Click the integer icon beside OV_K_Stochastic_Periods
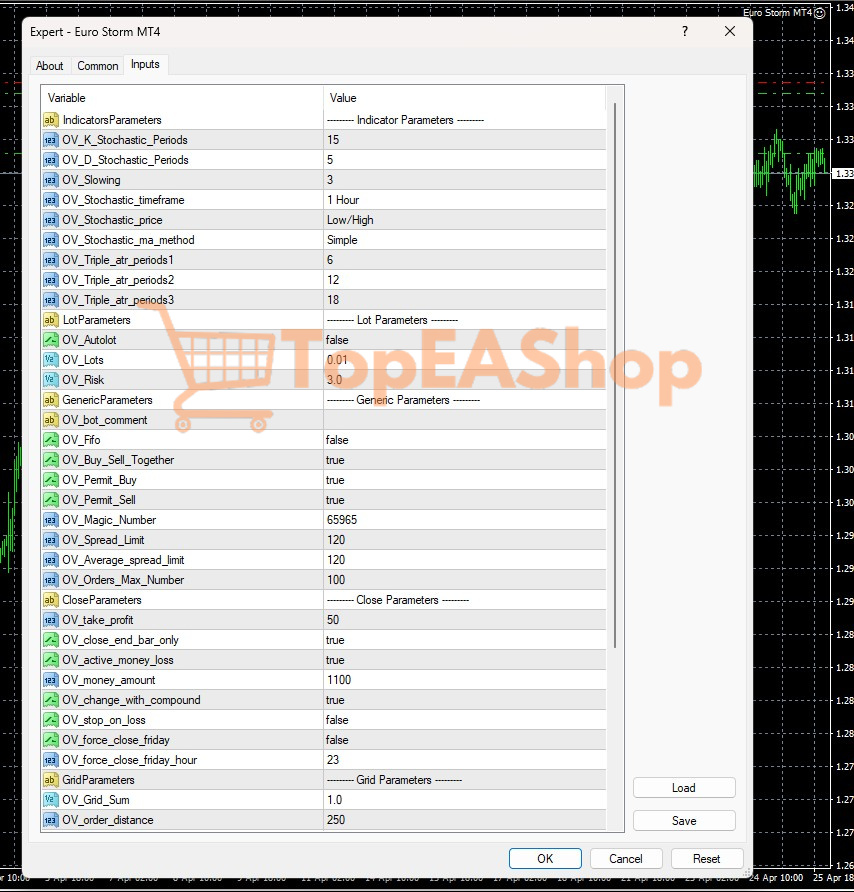Image resolution: width=854 pixels, height=892 pixels. 51,140
